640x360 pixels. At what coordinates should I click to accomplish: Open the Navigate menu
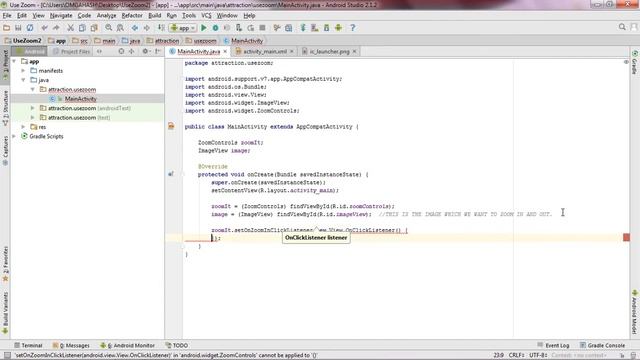tap(61, 16)
